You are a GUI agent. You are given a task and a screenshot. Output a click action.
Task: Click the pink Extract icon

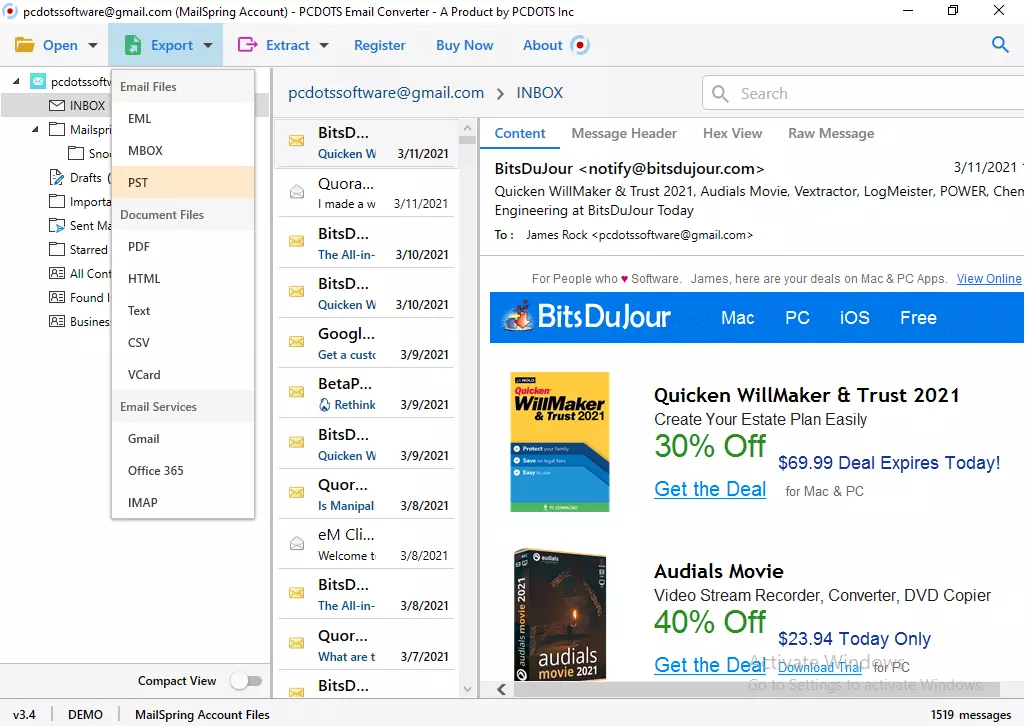pyautogui.click(x=247, y=45)
